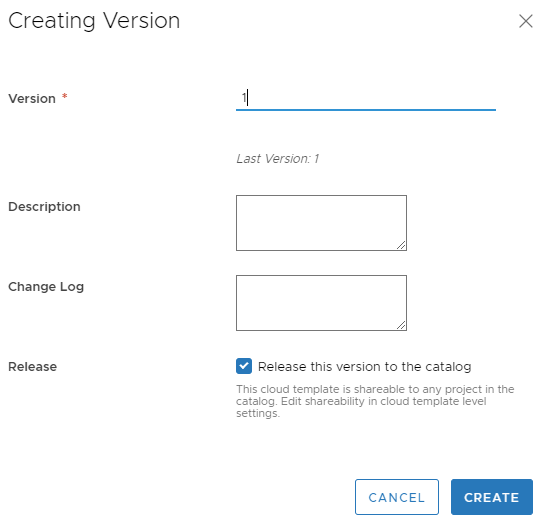Click the Description field label
The image size is (553, 525).
(x=44, y=207)
